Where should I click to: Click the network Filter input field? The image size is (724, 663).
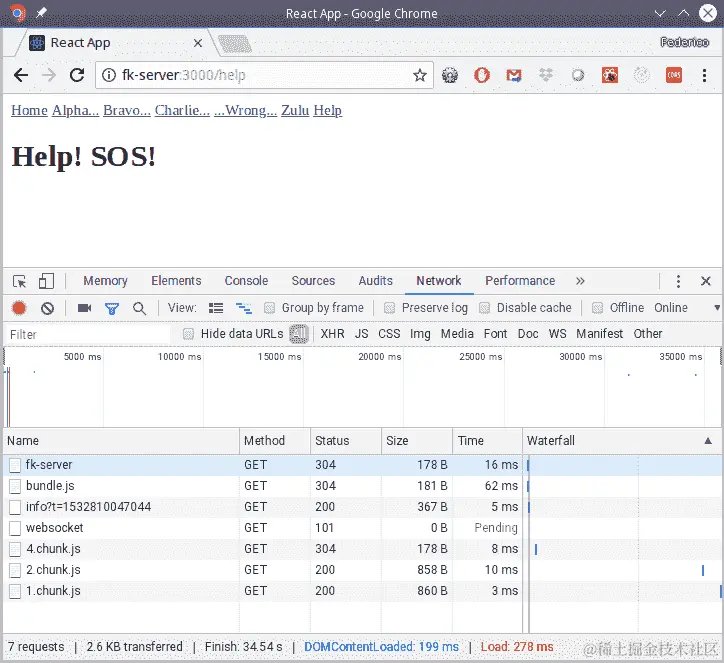tap(88, 334)
